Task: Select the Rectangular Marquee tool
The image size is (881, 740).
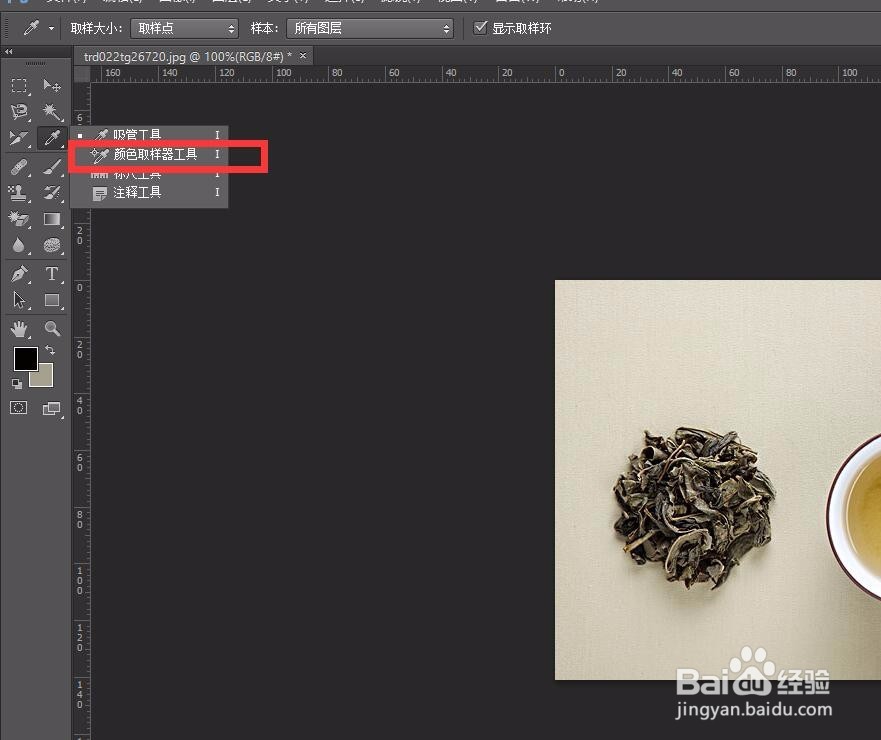Action: (x=18, y=87)
